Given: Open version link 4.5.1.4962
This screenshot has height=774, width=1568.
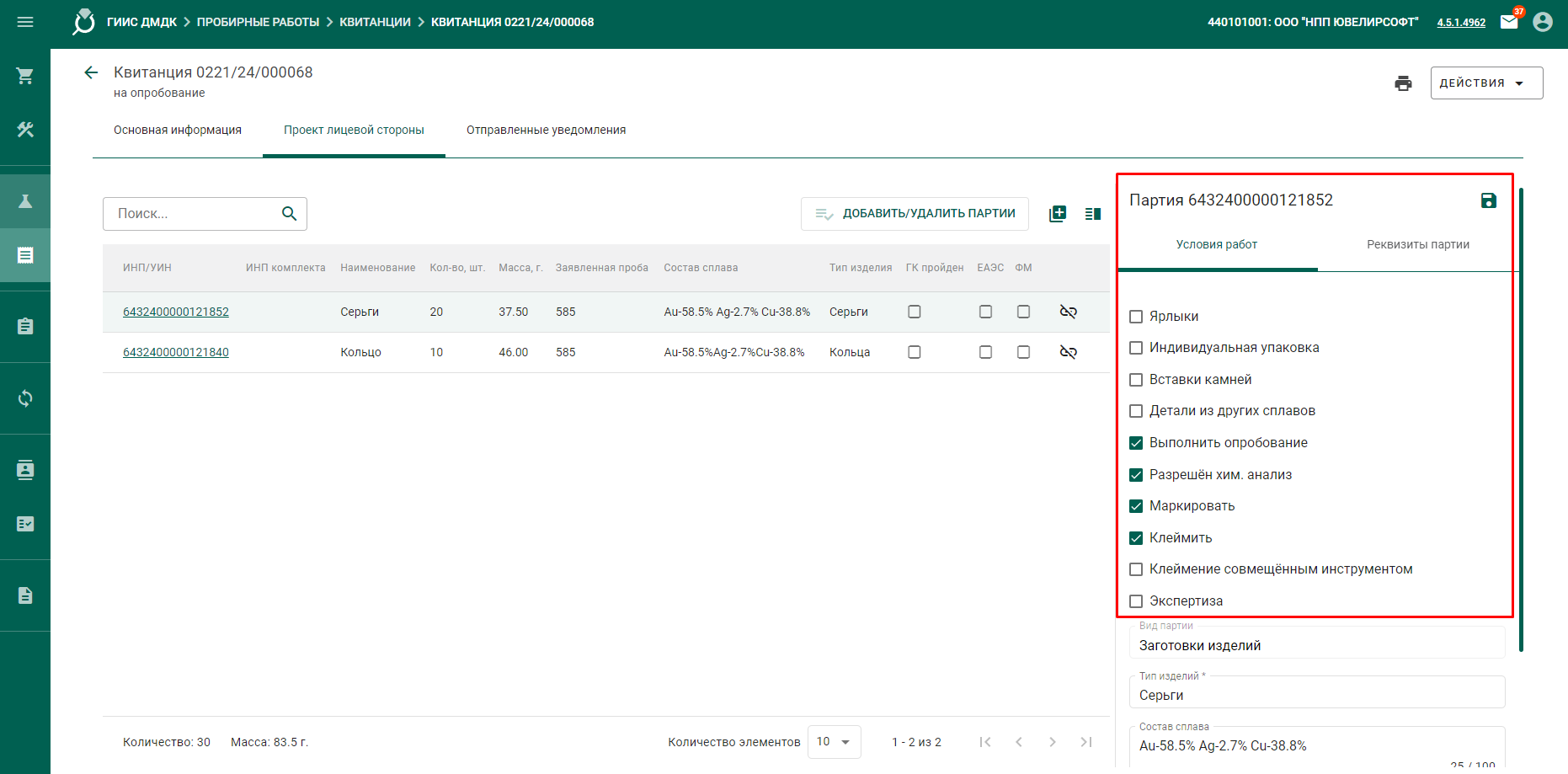Looking at the screenshot, I should [1461, 23].
